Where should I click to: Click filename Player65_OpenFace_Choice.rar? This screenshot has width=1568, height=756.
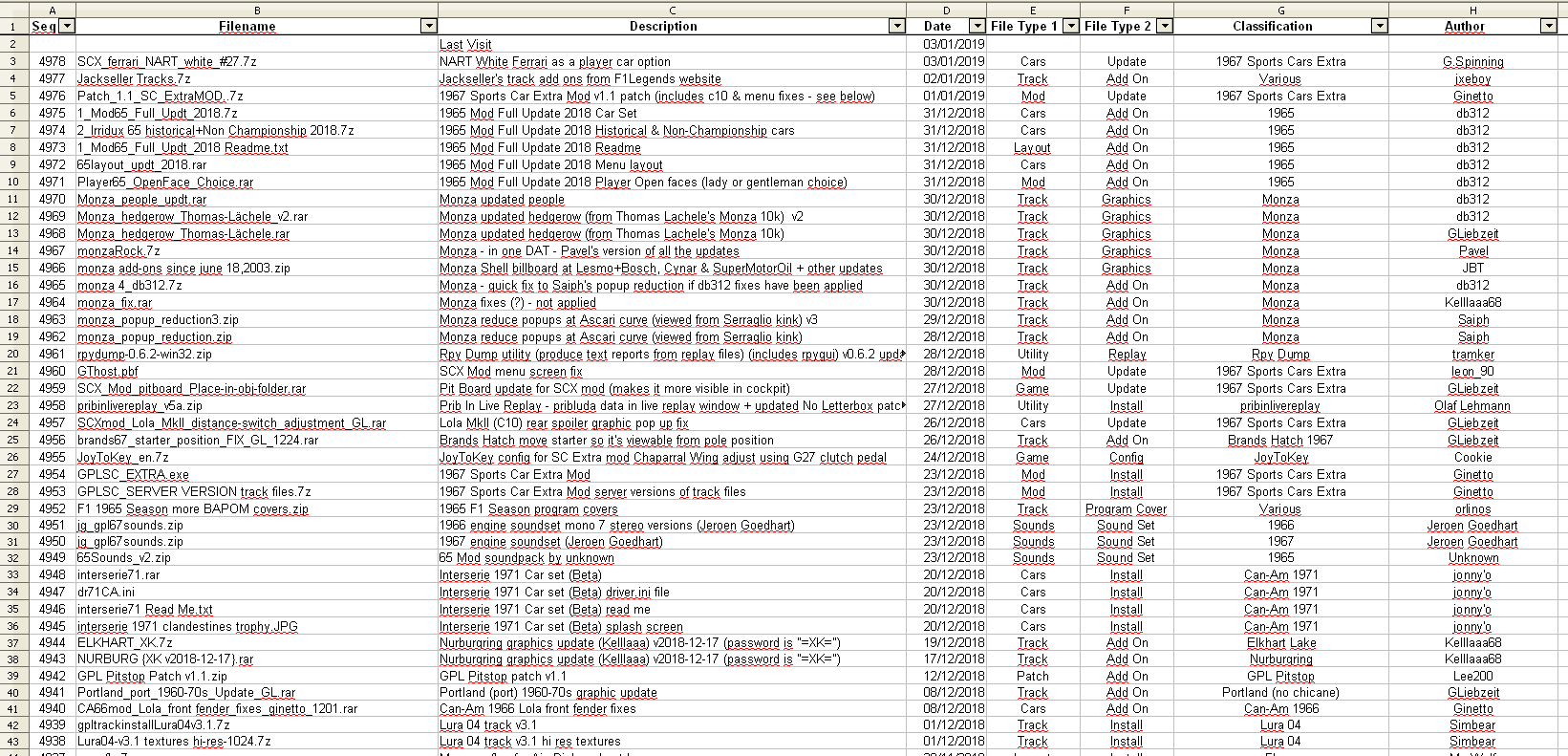pos(165,182)
